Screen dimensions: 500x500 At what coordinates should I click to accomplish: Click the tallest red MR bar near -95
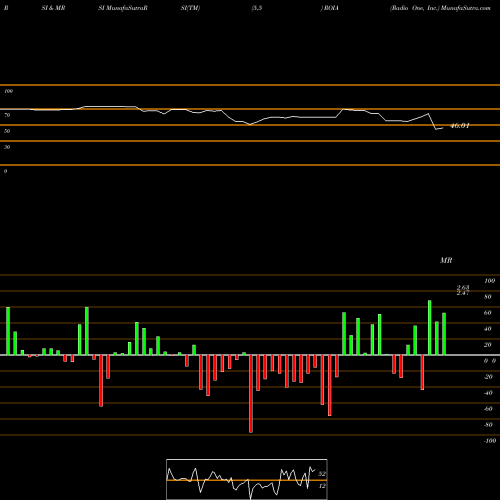click(x=251, y=394)
